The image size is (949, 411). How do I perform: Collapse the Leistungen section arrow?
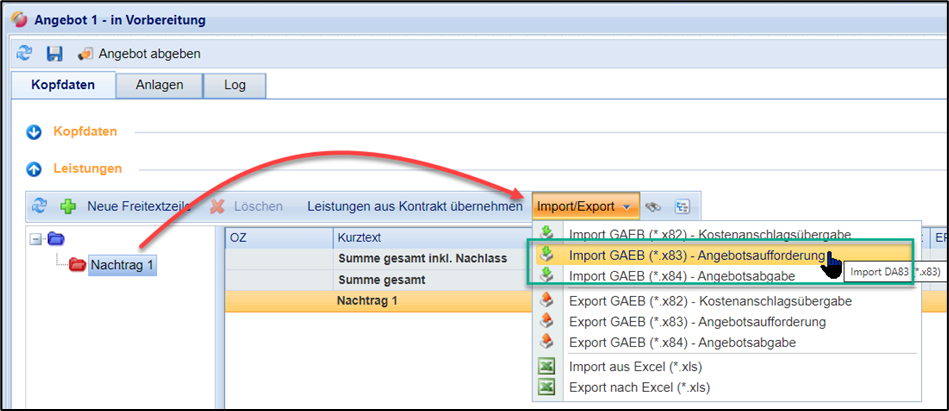click(33, 169)
